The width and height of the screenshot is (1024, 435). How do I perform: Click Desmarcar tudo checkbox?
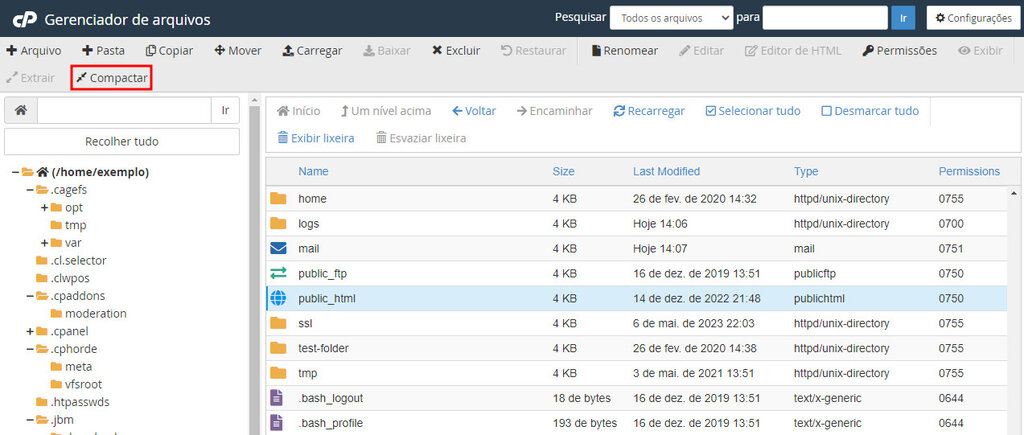870,111
